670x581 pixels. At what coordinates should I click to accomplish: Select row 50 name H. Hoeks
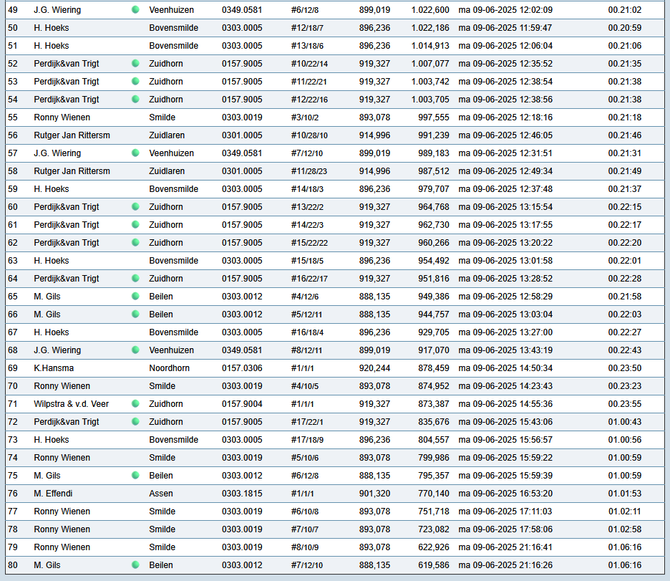pyautogui.click(x=51, y=28)
